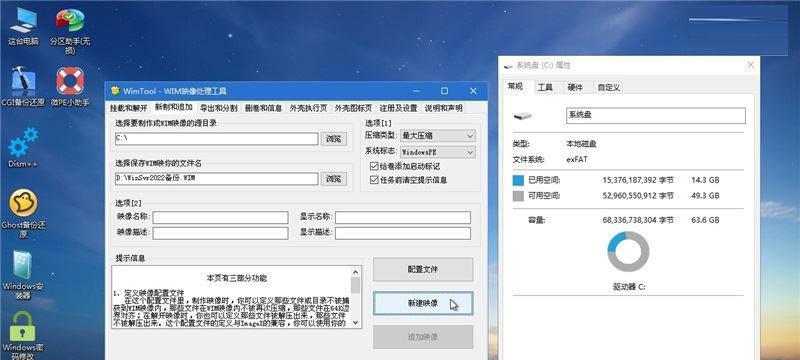Toggle 给卷添加启动标记 checkbox
Image resolution: width=800 pixels, height=360 pixels.
[x=374, y=166]
